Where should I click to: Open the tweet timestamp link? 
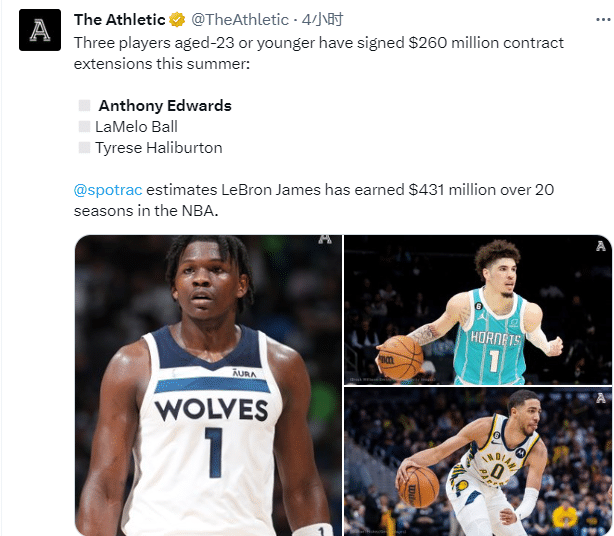click(x=322, y=19)
